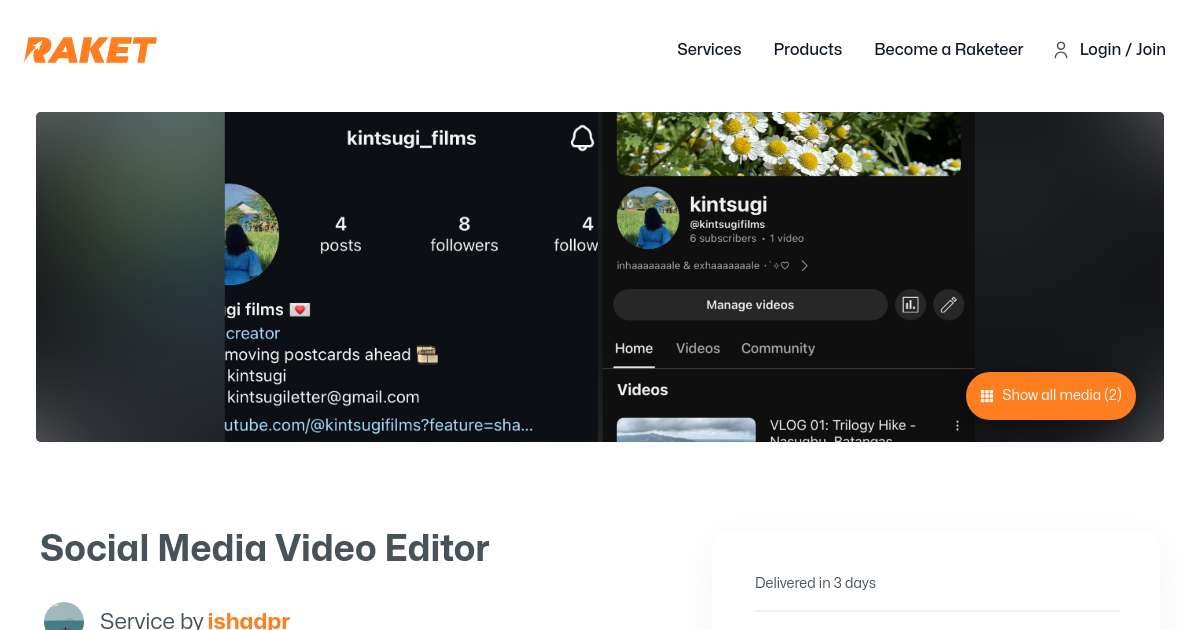
Task: Click the RAKET logo
Action: [x=90, y=50]
